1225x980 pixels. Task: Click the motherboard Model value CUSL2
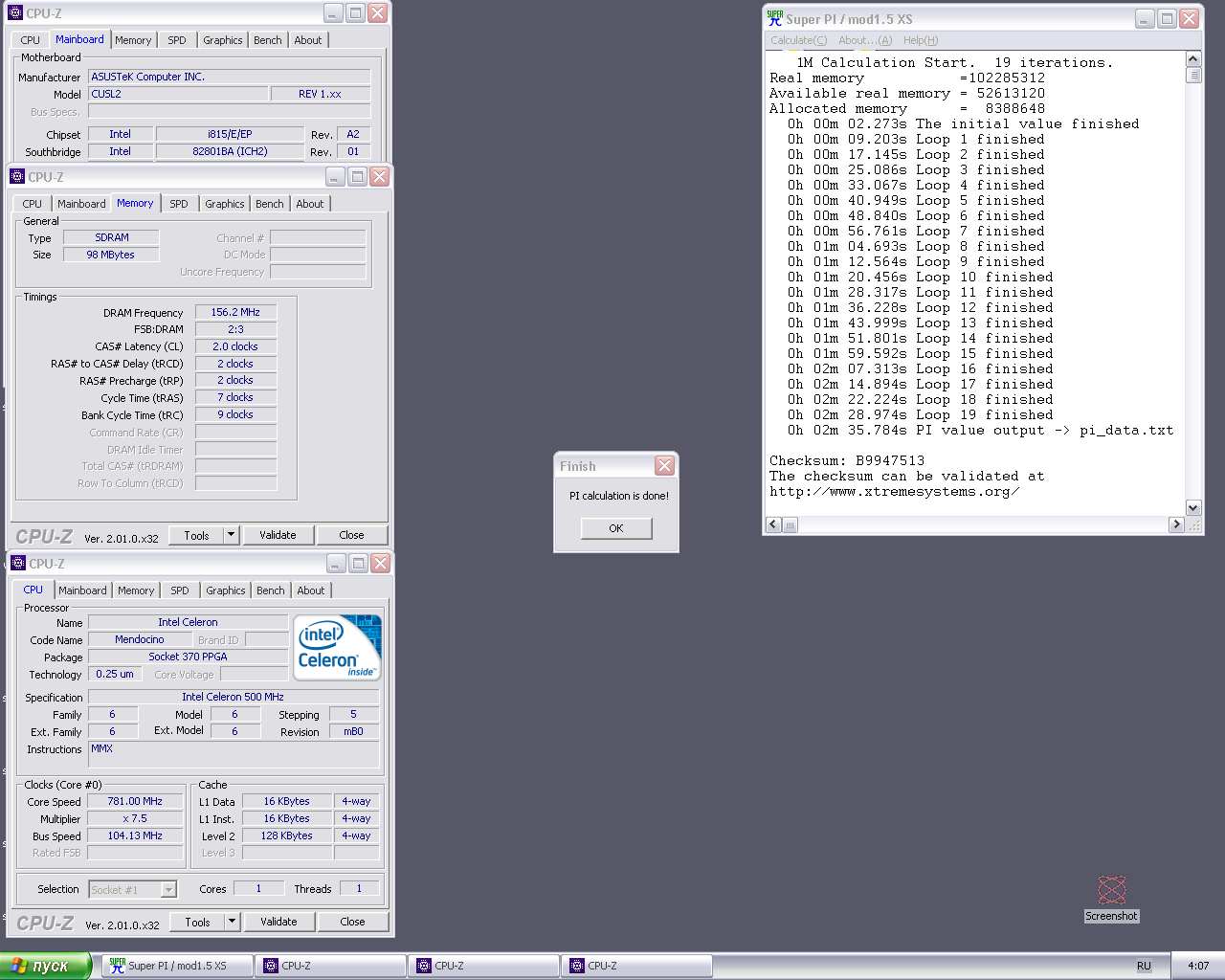coord(178,94)
